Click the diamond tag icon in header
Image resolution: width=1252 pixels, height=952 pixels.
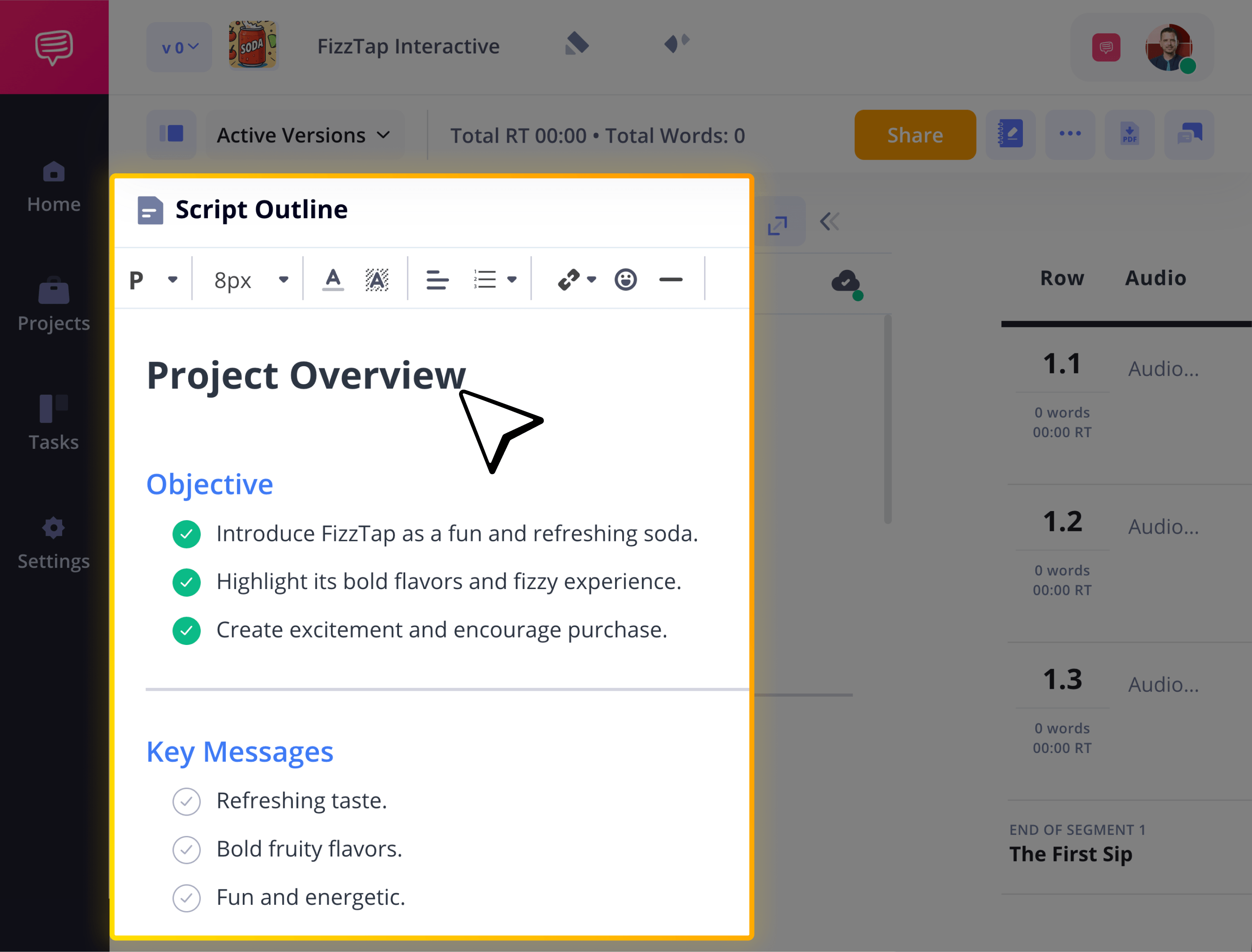[x=577, y=44]
